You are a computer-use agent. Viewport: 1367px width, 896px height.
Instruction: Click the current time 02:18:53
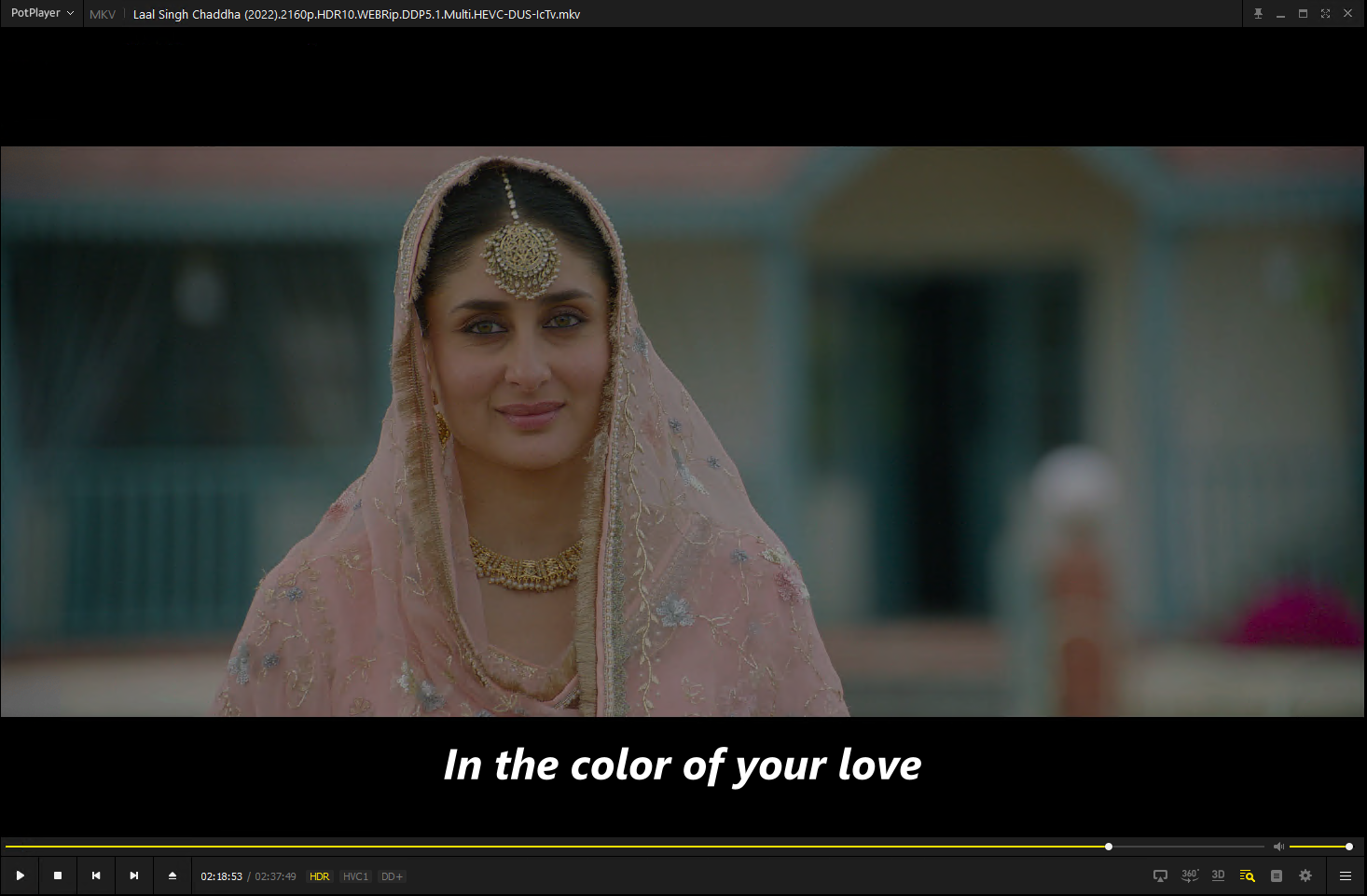pyautogui.click(x=221, y=876)
